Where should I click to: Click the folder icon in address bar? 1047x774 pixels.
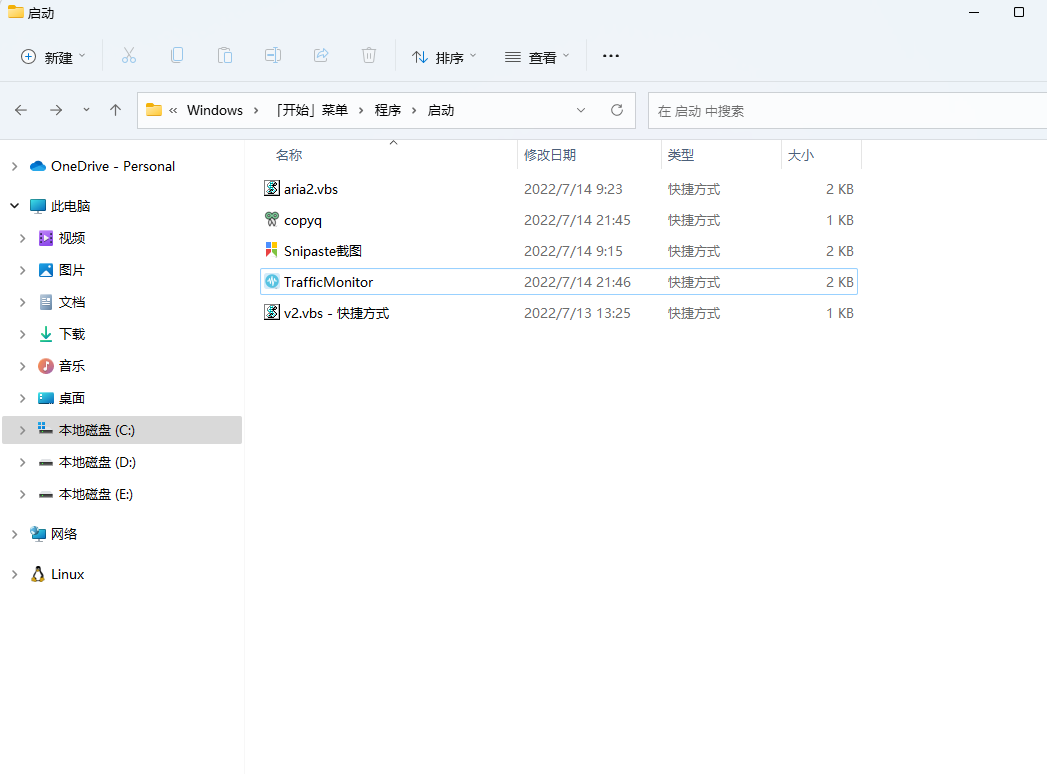click(154, 110)
